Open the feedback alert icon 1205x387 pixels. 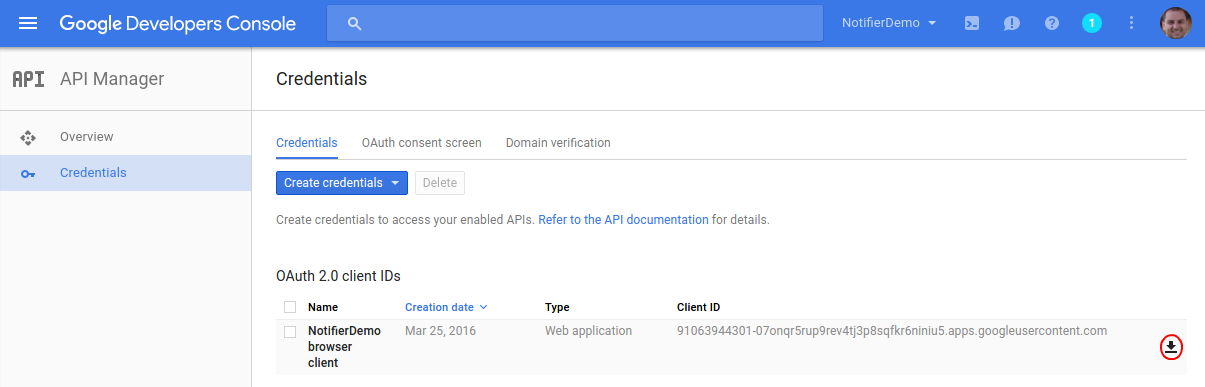[x=1011, y=23]
